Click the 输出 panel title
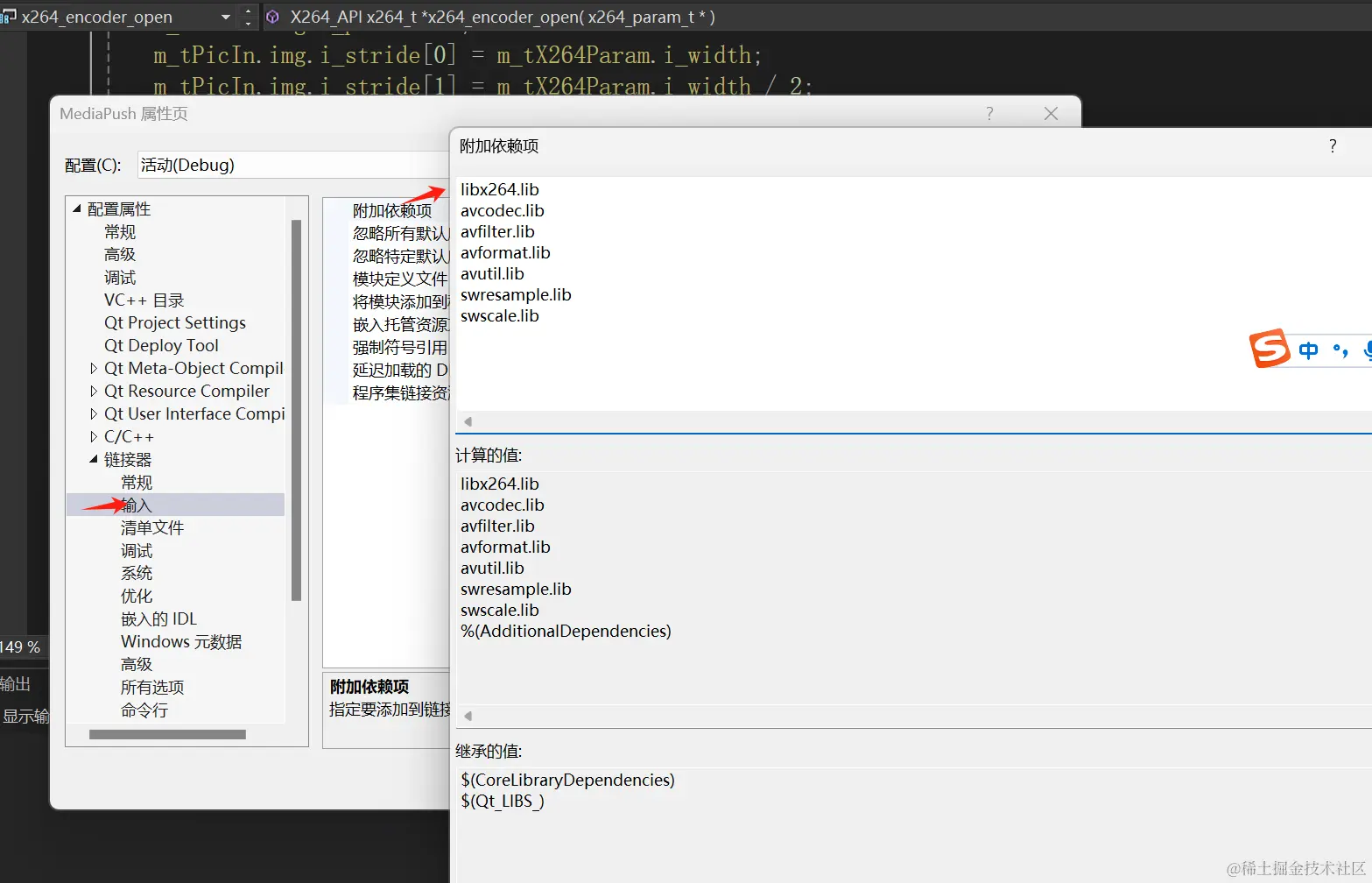Image resolution: width=1372 pixels, height=883 pixels. [x=15, y=684]
